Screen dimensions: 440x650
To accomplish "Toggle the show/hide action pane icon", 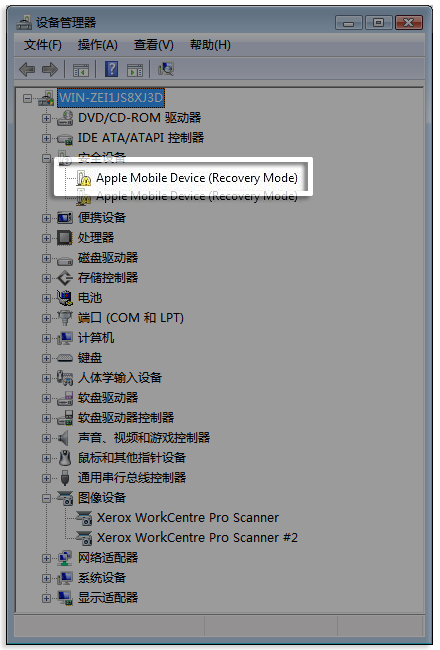I will [x=135, y=70].
